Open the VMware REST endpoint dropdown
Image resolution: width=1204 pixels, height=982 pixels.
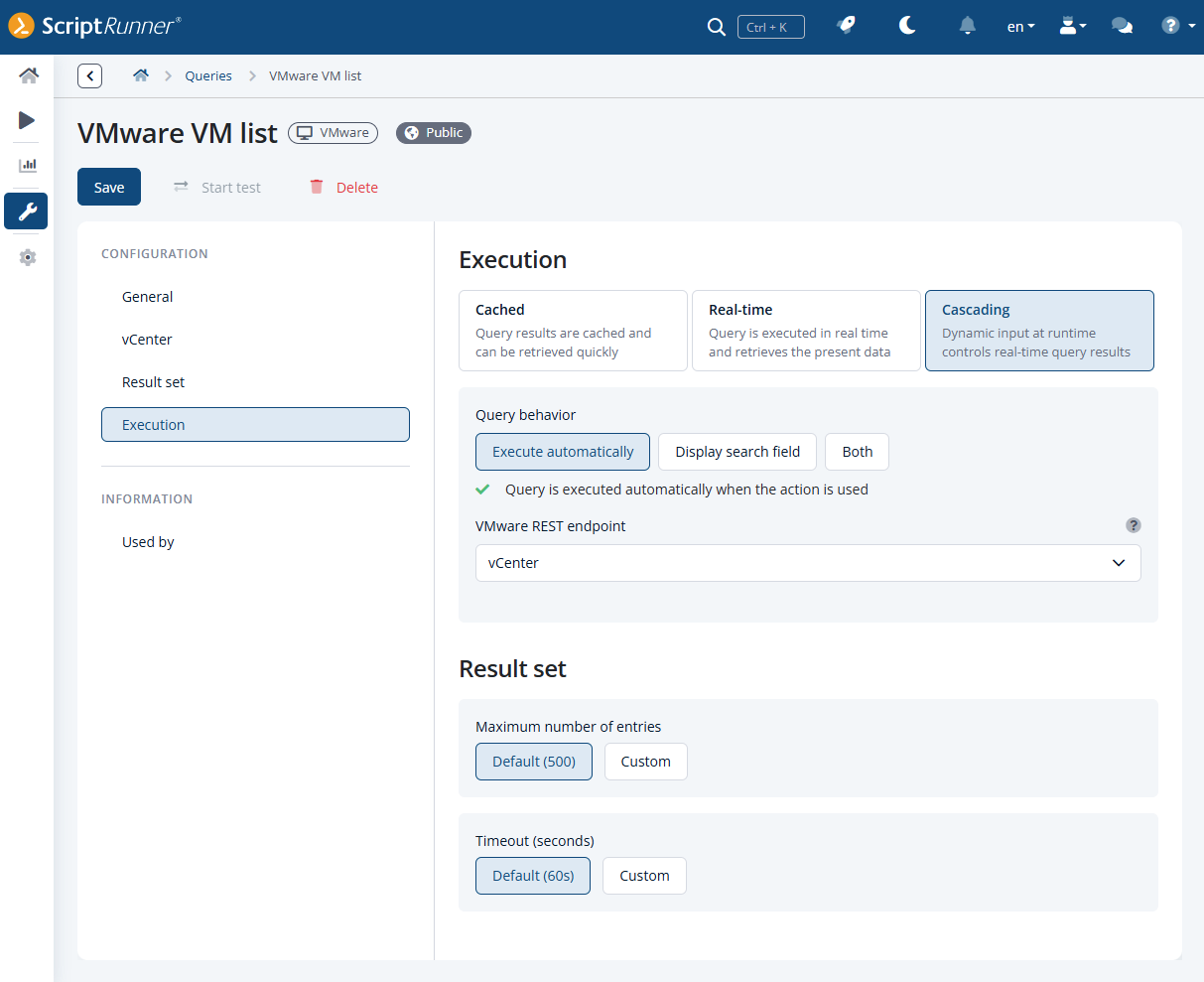tap(808, 563)
